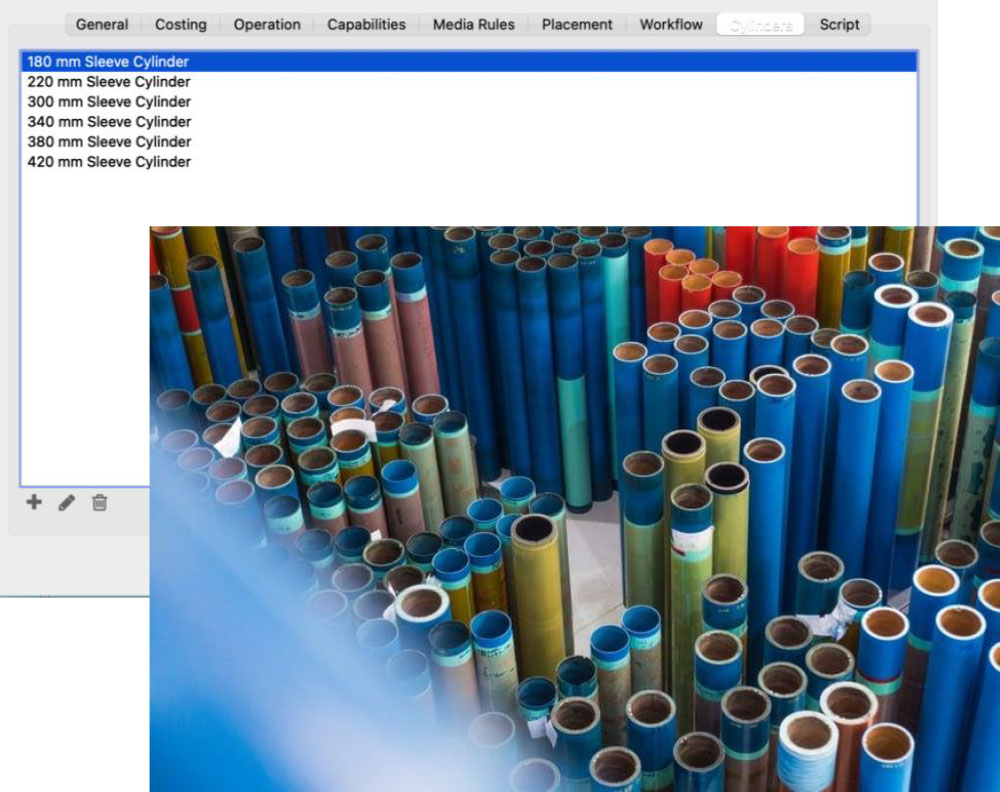Switch to the Costing tab
This screenshot has height=792, width=1000.
click(x=181, y=24)
